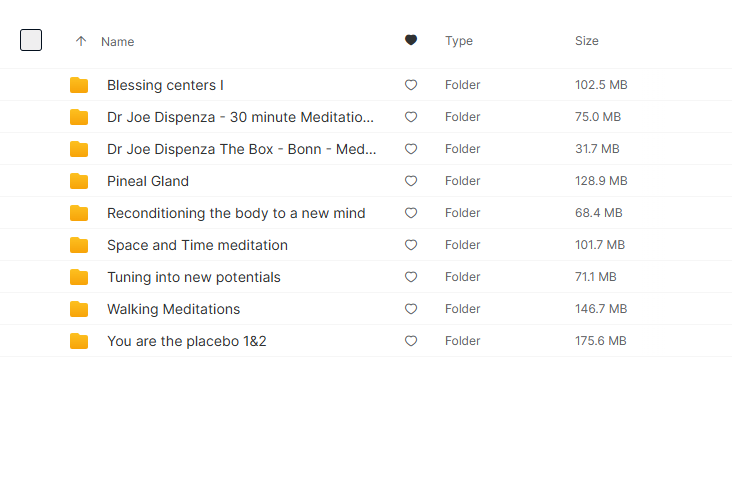Image resolution: width=732 pixels, height=478 pixels.
Task: Click the filled heart favorites column header
Action: pyautogui.click(x=411, y=41)
